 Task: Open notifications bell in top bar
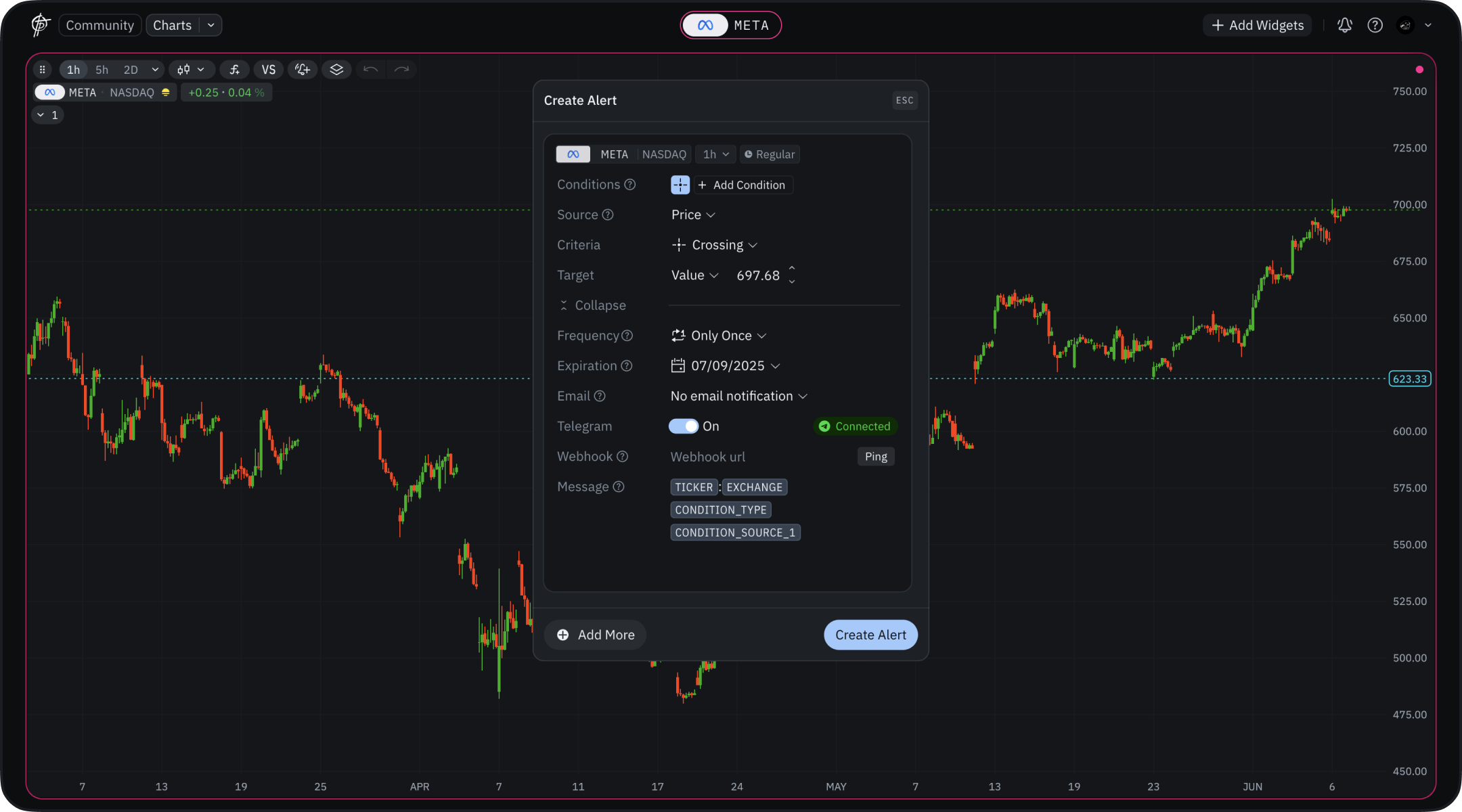click(x=1344, y=25)
